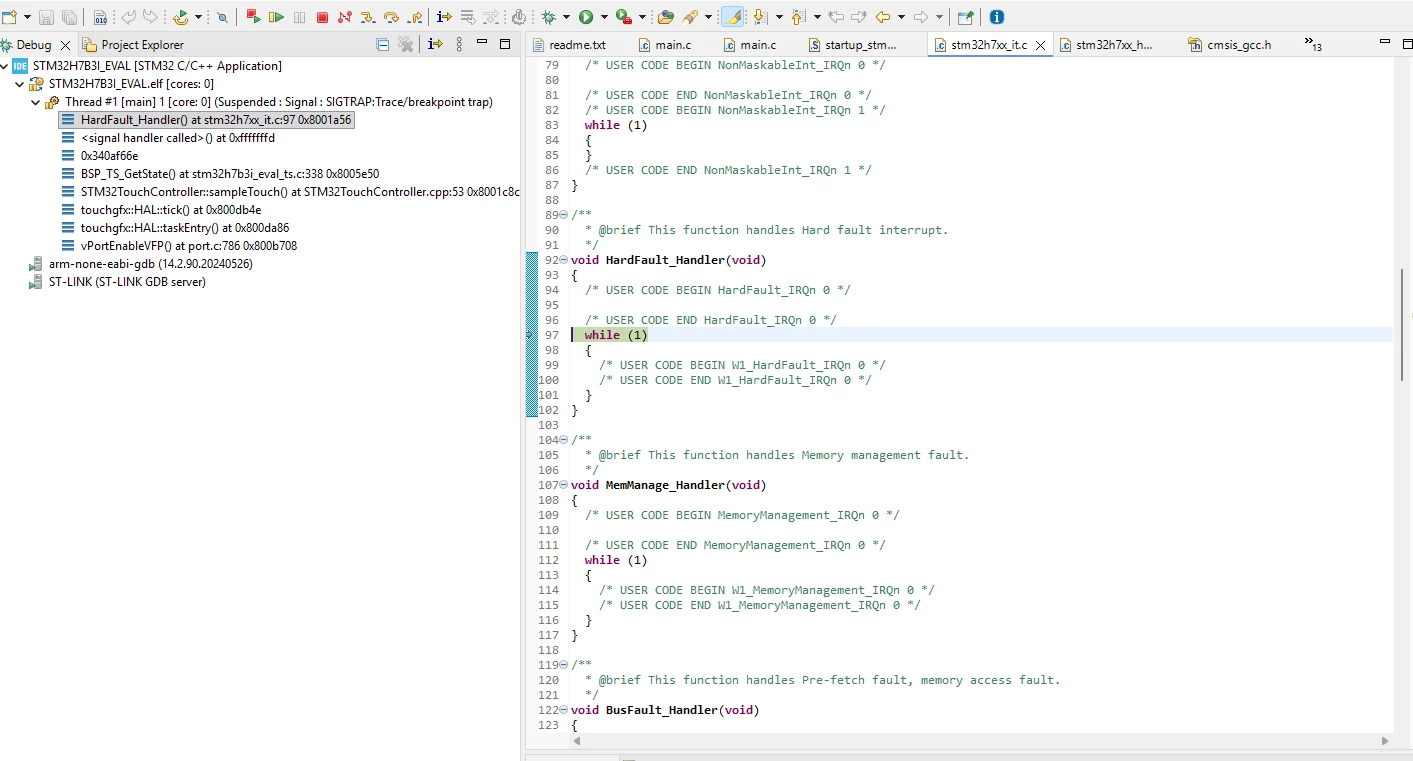Collapse Thread #1 tree node
This screenshot has height=761, width=1413.
pos(35,102)
